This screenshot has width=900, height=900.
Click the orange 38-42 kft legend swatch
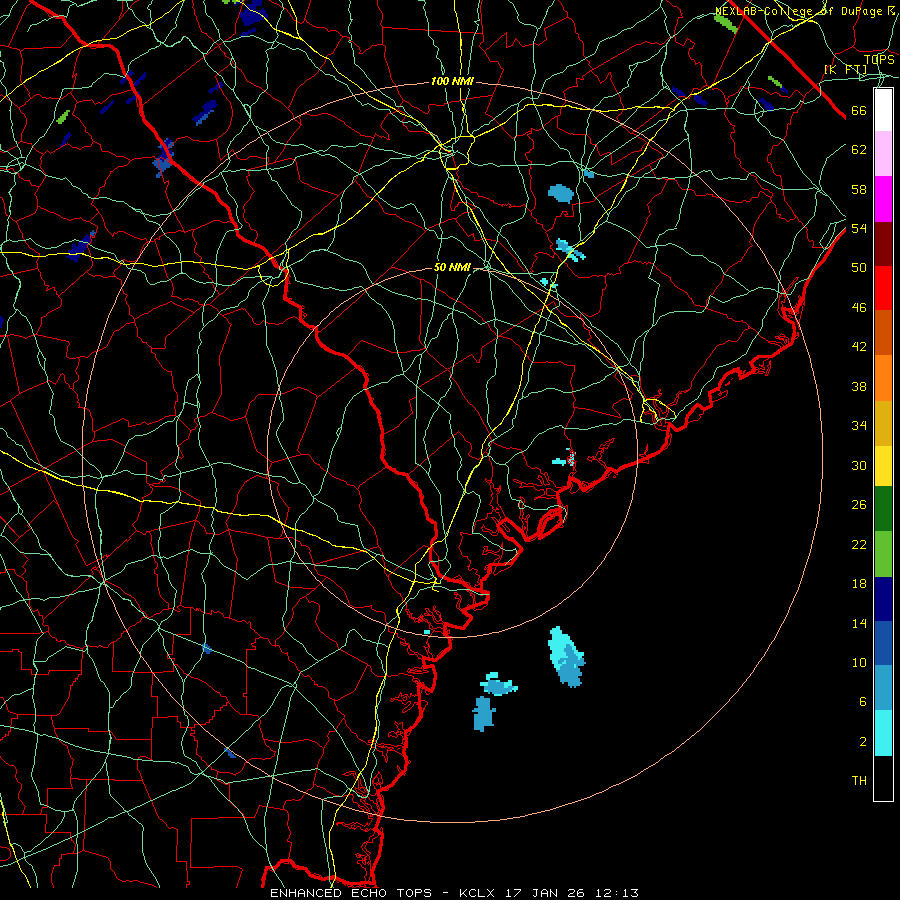pos(883,378)
